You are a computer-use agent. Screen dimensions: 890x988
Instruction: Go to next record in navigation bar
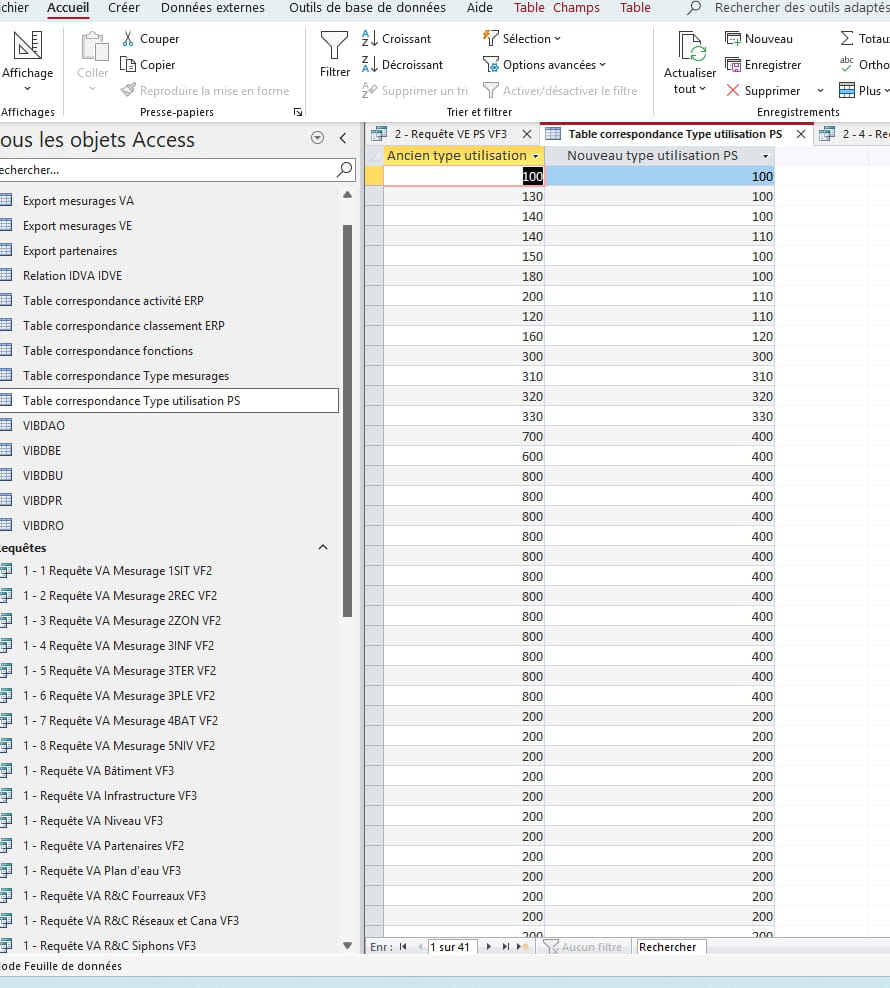click(489, 947)
